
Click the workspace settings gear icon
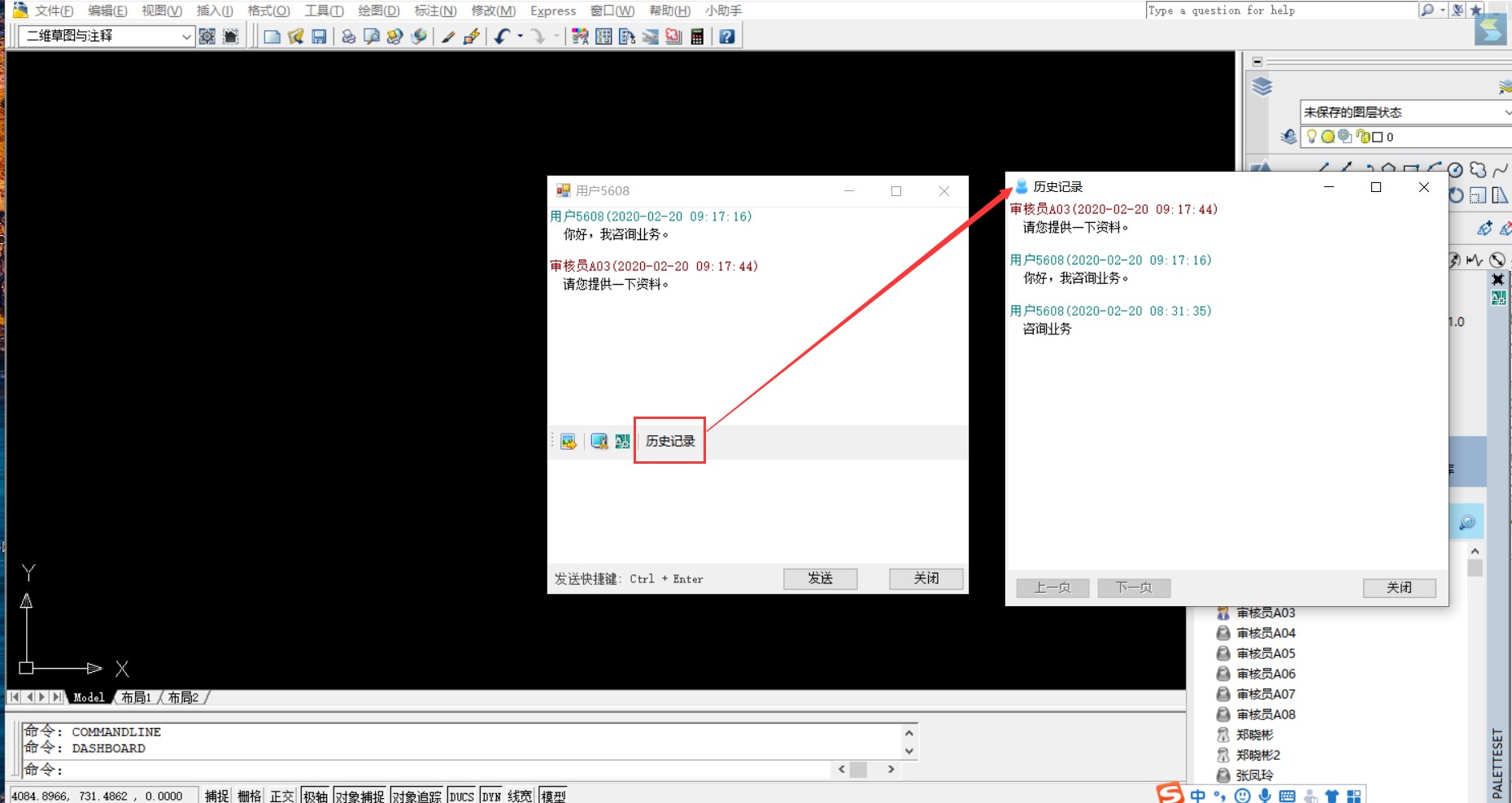207,37
